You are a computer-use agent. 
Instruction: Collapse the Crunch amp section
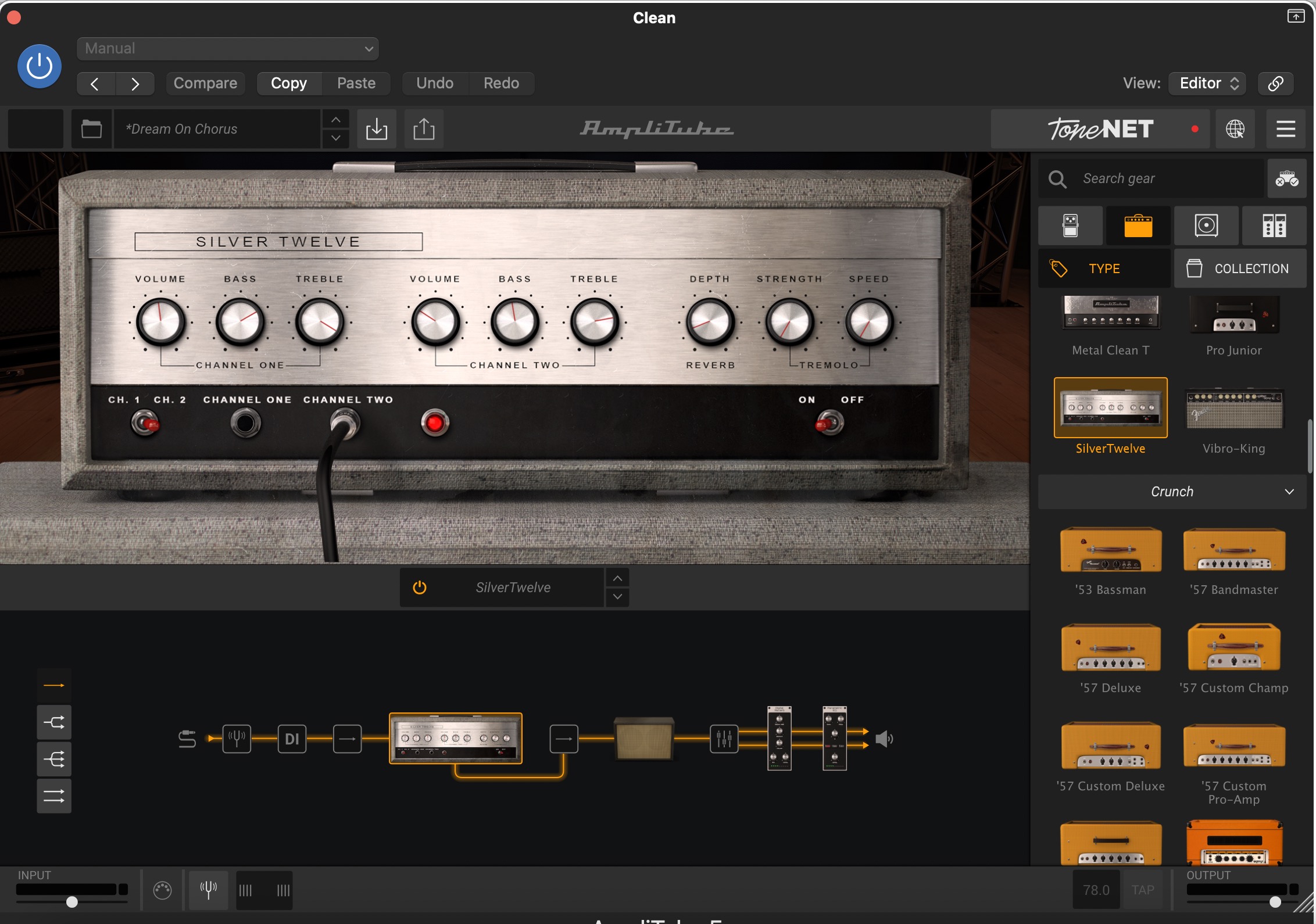[x=1172, y=492]
